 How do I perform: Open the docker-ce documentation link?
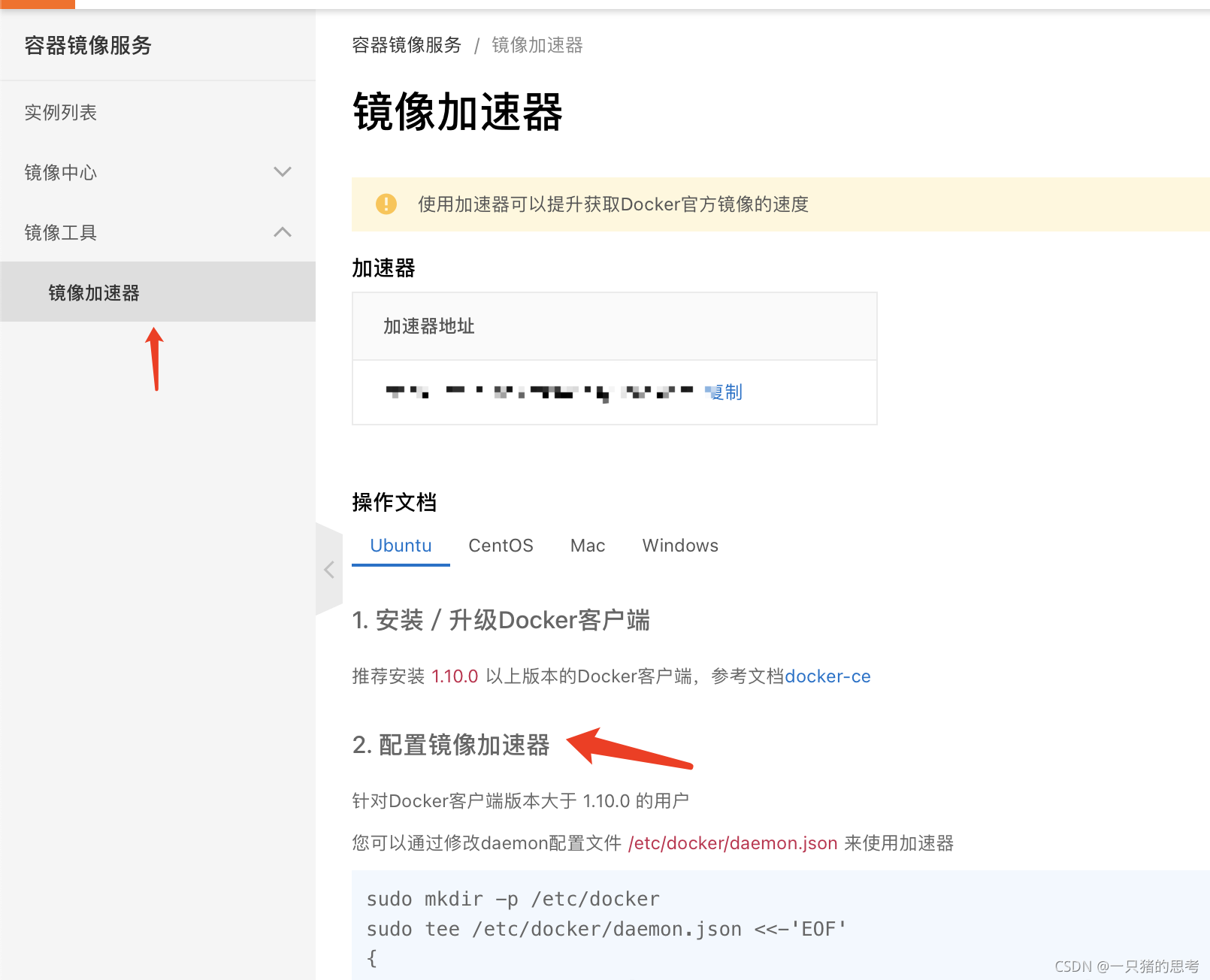(x=827, y=676)
